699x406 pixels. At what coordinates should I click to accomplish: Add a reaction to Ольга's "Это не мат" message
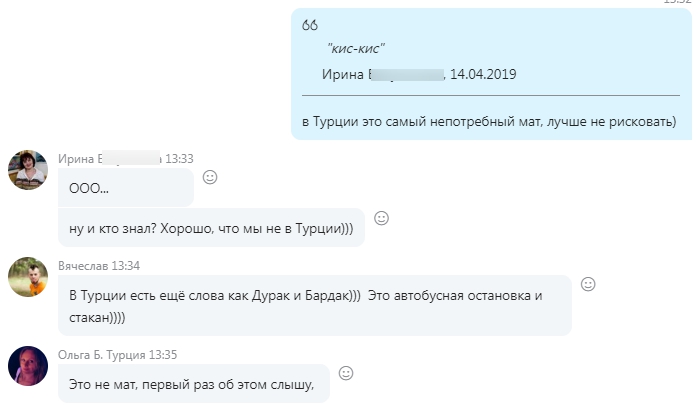[346, 373]
